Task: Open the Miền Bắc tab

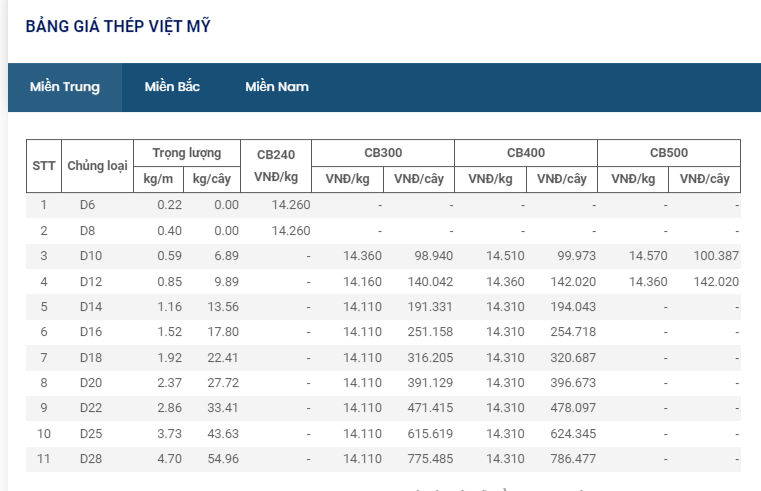Action: (172, 87)
